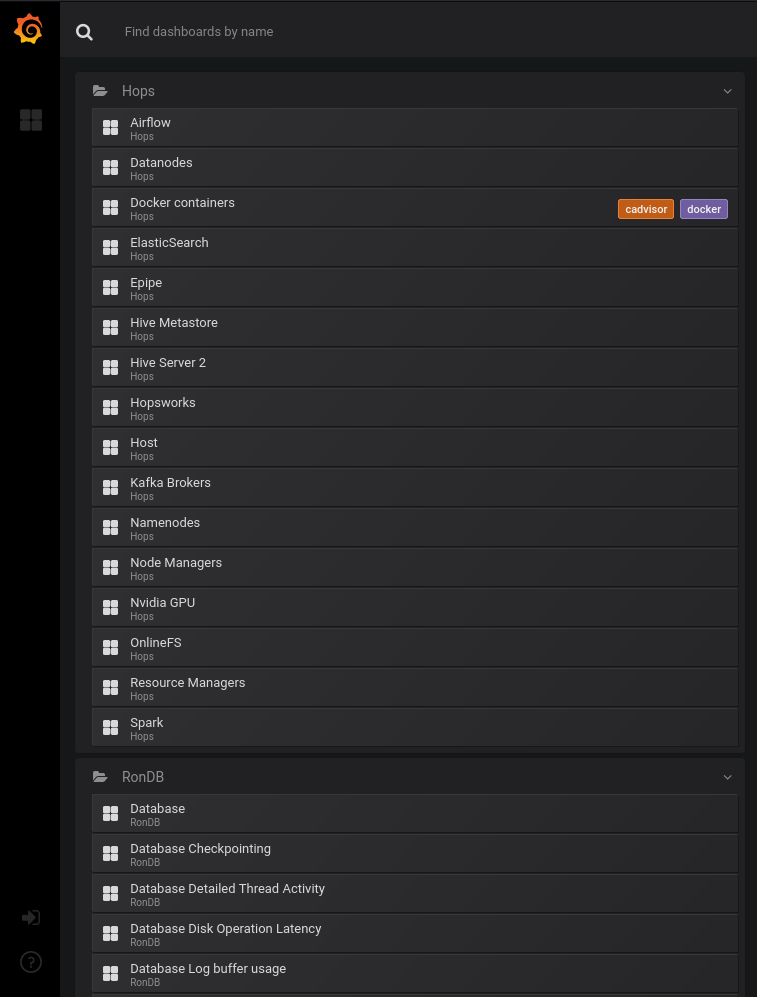Collapse the Hops folder section
Screen dimensions: 757x997
[727, 90]
